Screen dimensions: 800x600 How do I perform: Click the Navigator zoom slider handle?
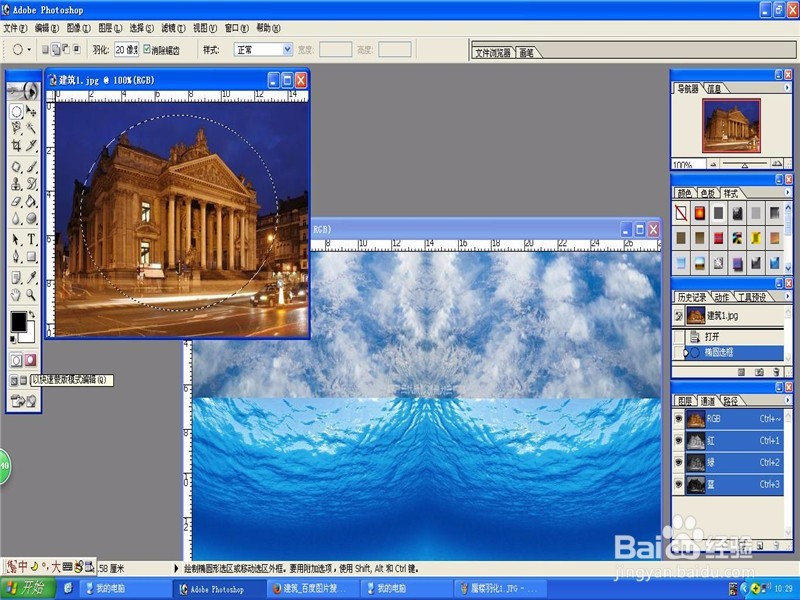pyautogui.click(x=744, y=165)
